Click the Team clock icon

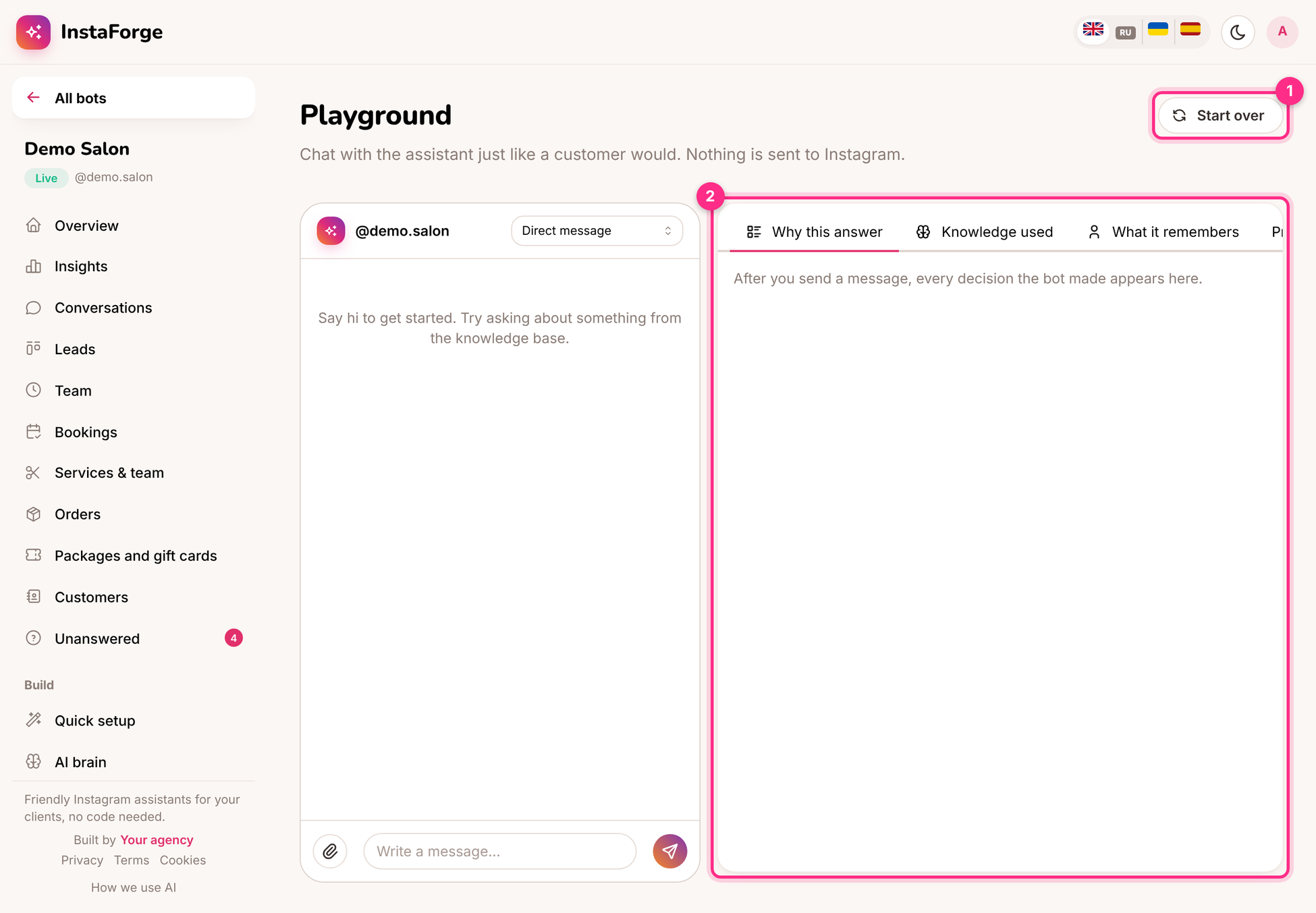click(x=33, y=390)
